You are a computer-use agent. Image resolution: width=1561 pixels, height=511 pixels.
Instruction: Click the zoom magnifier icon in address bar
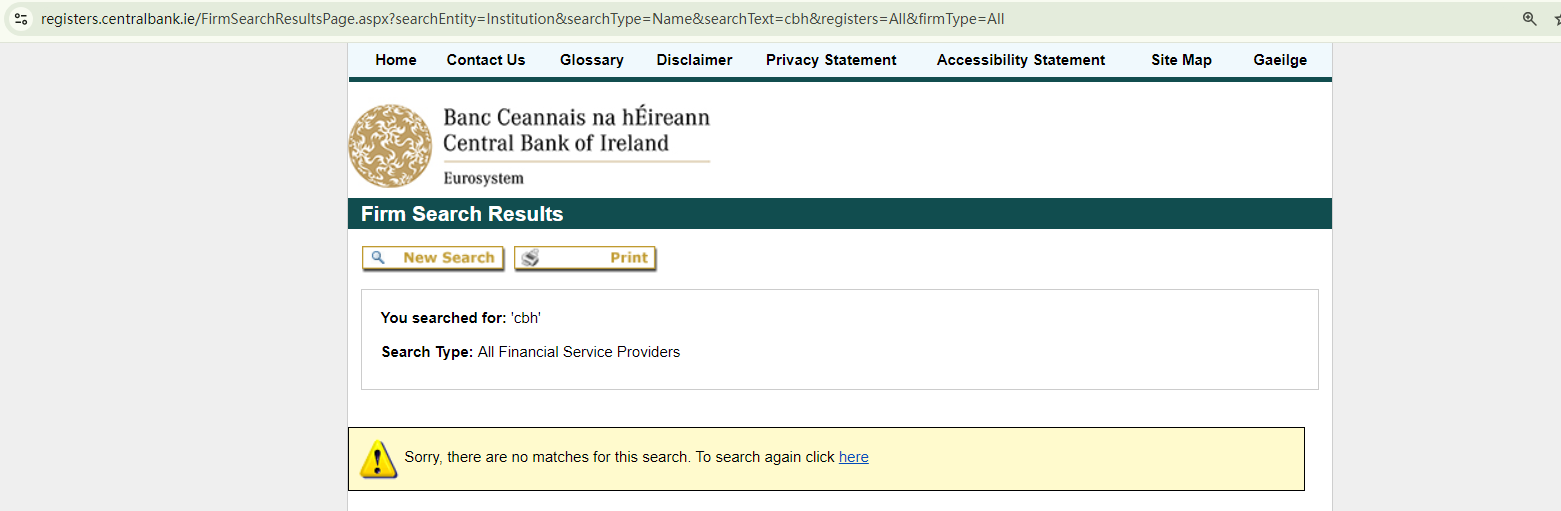click(x=1529, y=19)
